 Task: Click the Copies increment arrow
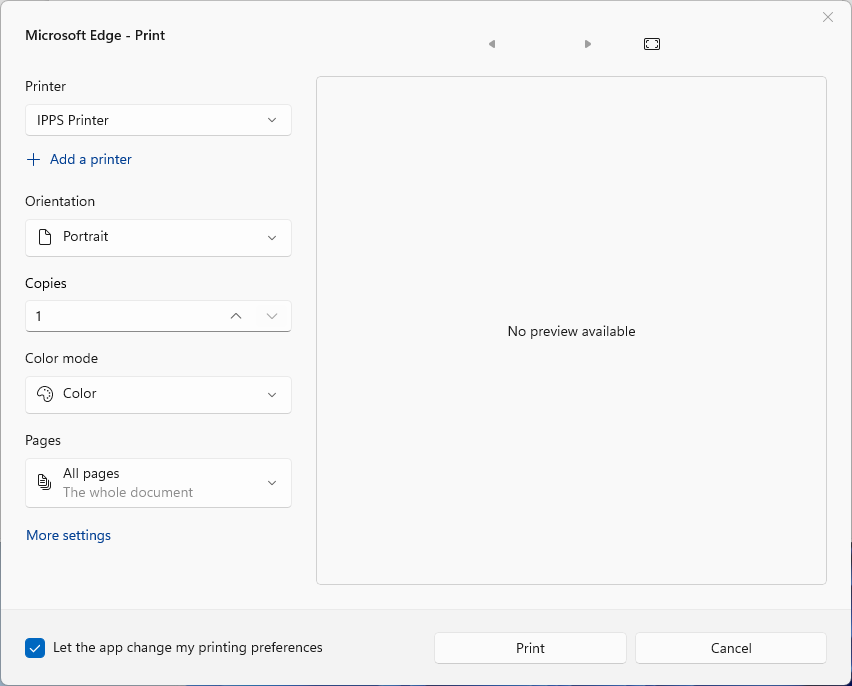[235, 315]
